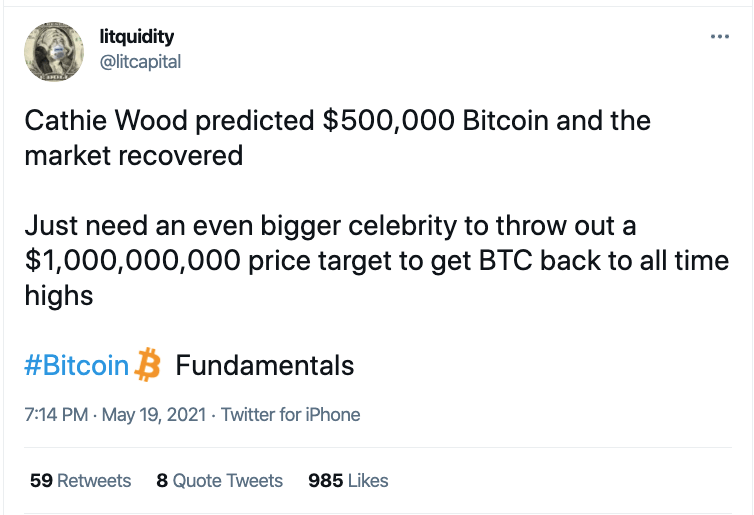Viewport: 754px width, 515px height.
Task: Show the 985 Likes list
Action: tap(348, 481)
